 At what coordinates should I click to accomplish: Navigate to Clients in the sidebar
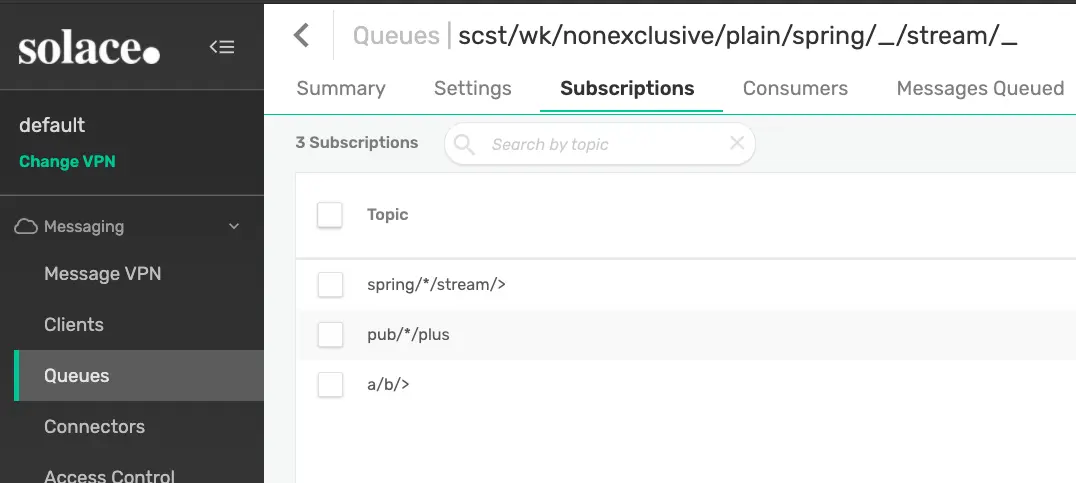tap(74, 325)
